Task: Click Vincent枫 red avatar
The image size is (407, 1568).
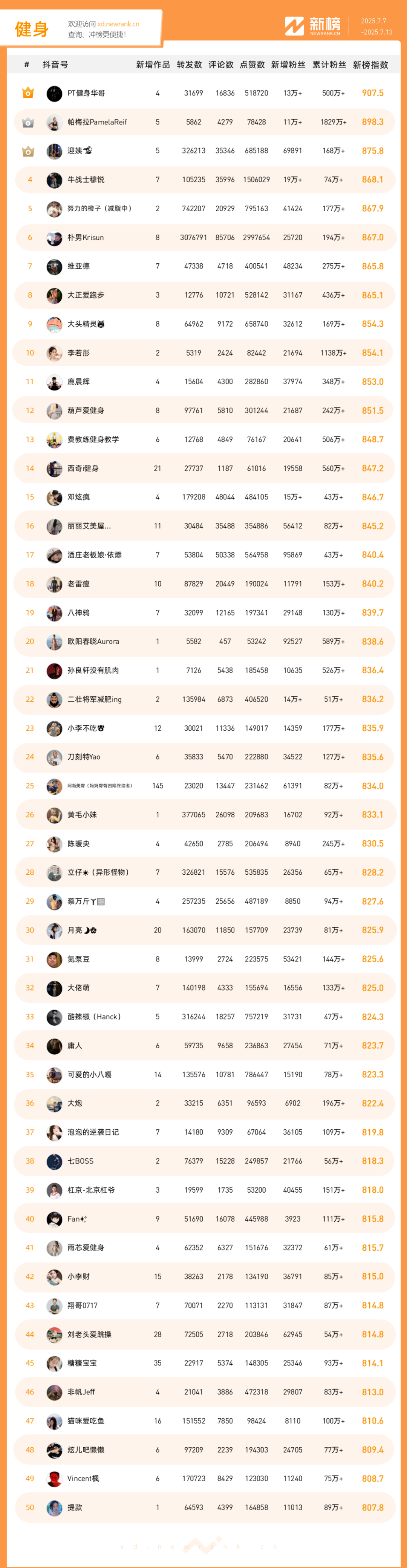Action: click(x=54, y=1479)
